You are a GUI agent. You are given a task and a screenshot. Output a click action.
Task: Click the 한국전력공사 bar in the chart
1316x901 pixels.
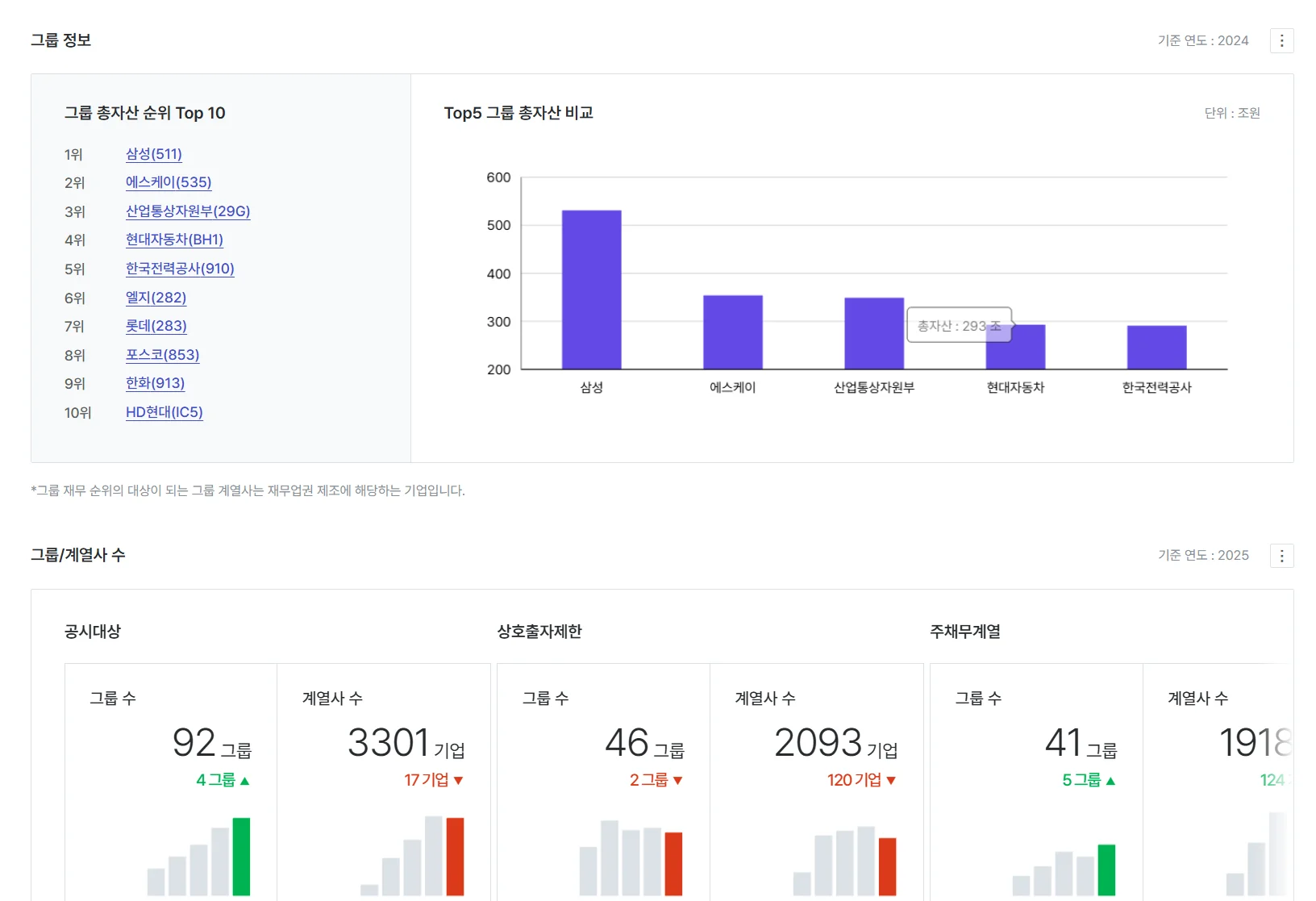pyautogui.click(x=1156, y=348)
